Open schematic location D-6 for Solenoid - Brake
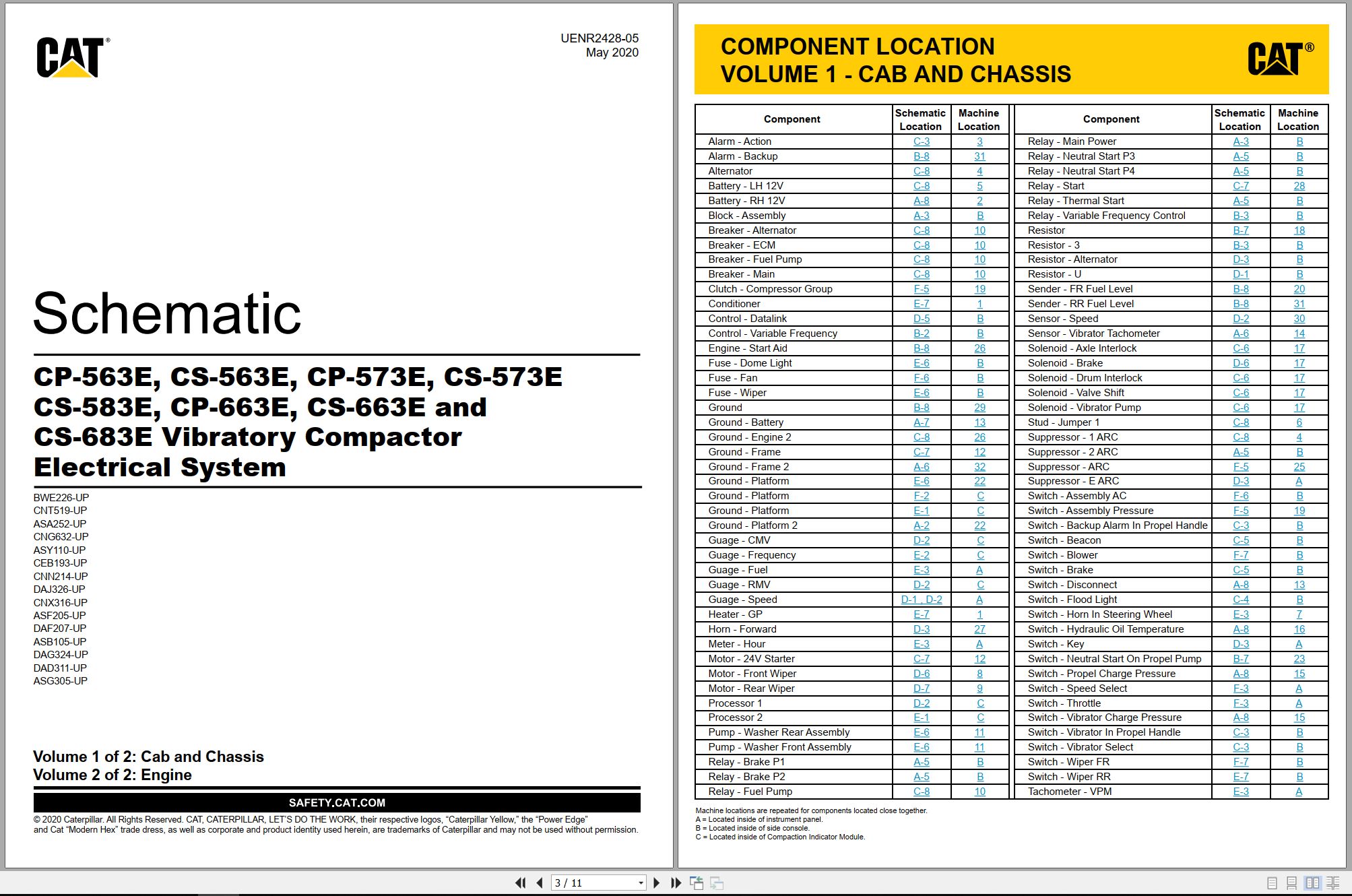This screenshot has height=896, width=1352. point(1241,363)
